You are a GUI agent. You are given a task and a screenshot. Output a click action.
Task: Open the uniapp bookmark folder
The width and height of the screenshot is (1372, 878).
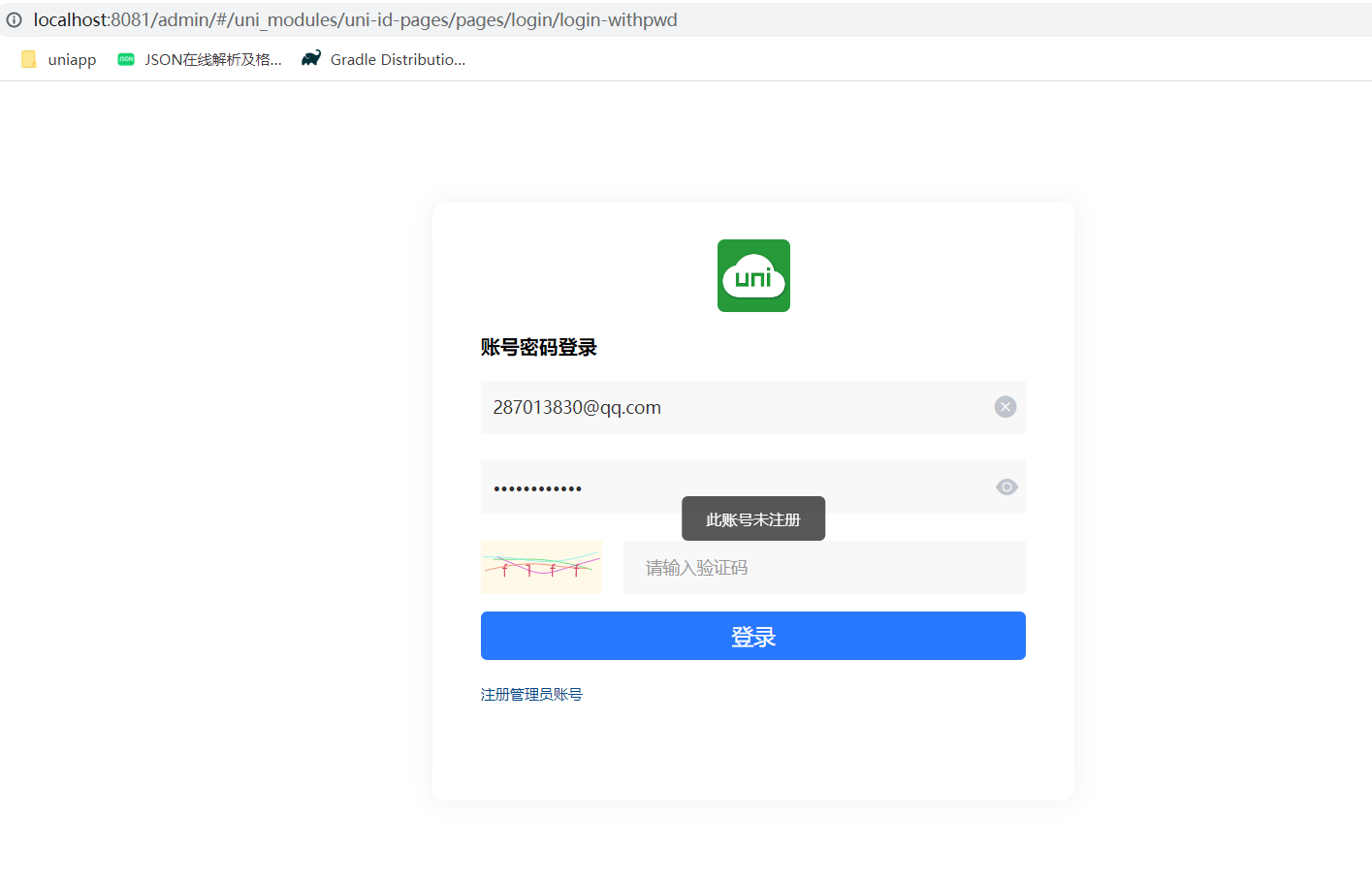click(x=72, y=60)
